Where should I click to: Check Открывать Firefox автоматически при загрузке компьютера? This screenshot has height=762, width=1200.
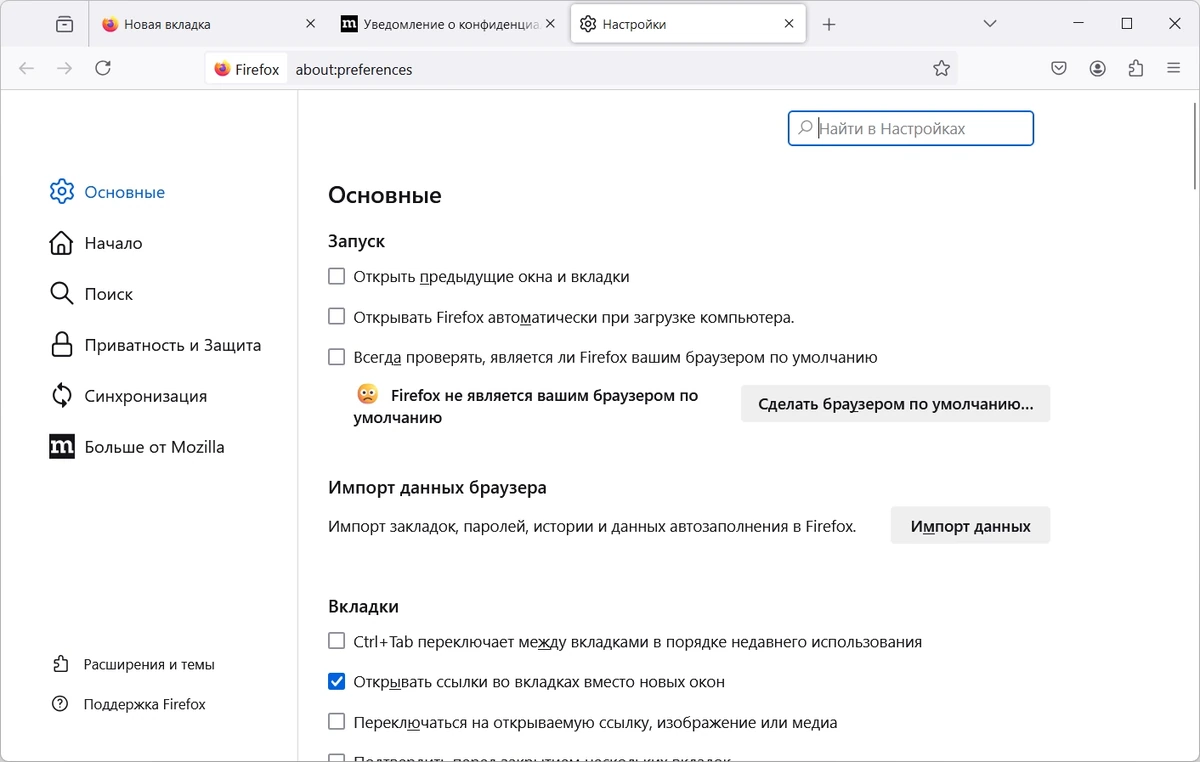point(337,317)
